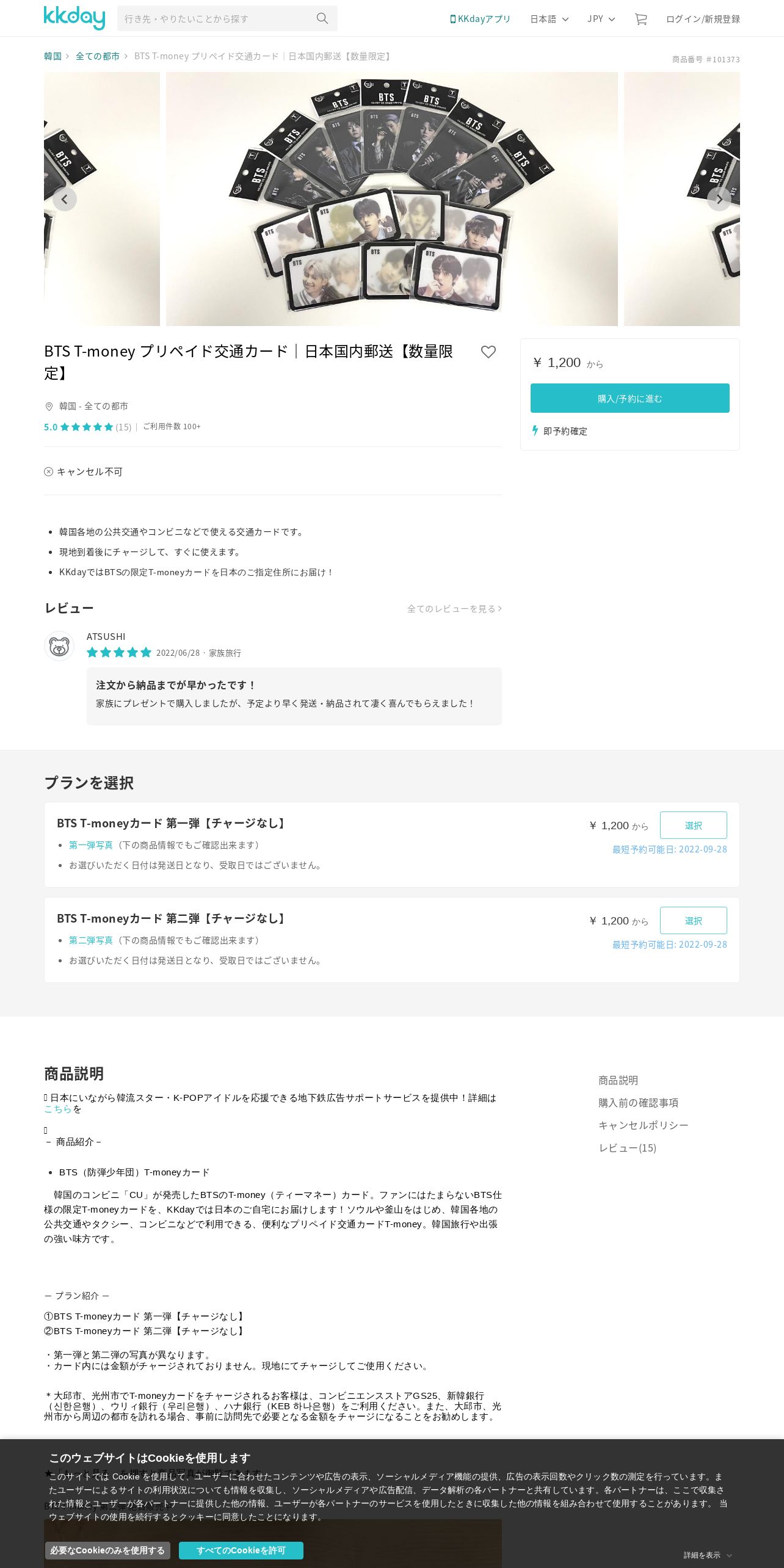Open the 日本語 language dropdown
This screenshot has width=784, height=1568.
pos(549,19)
